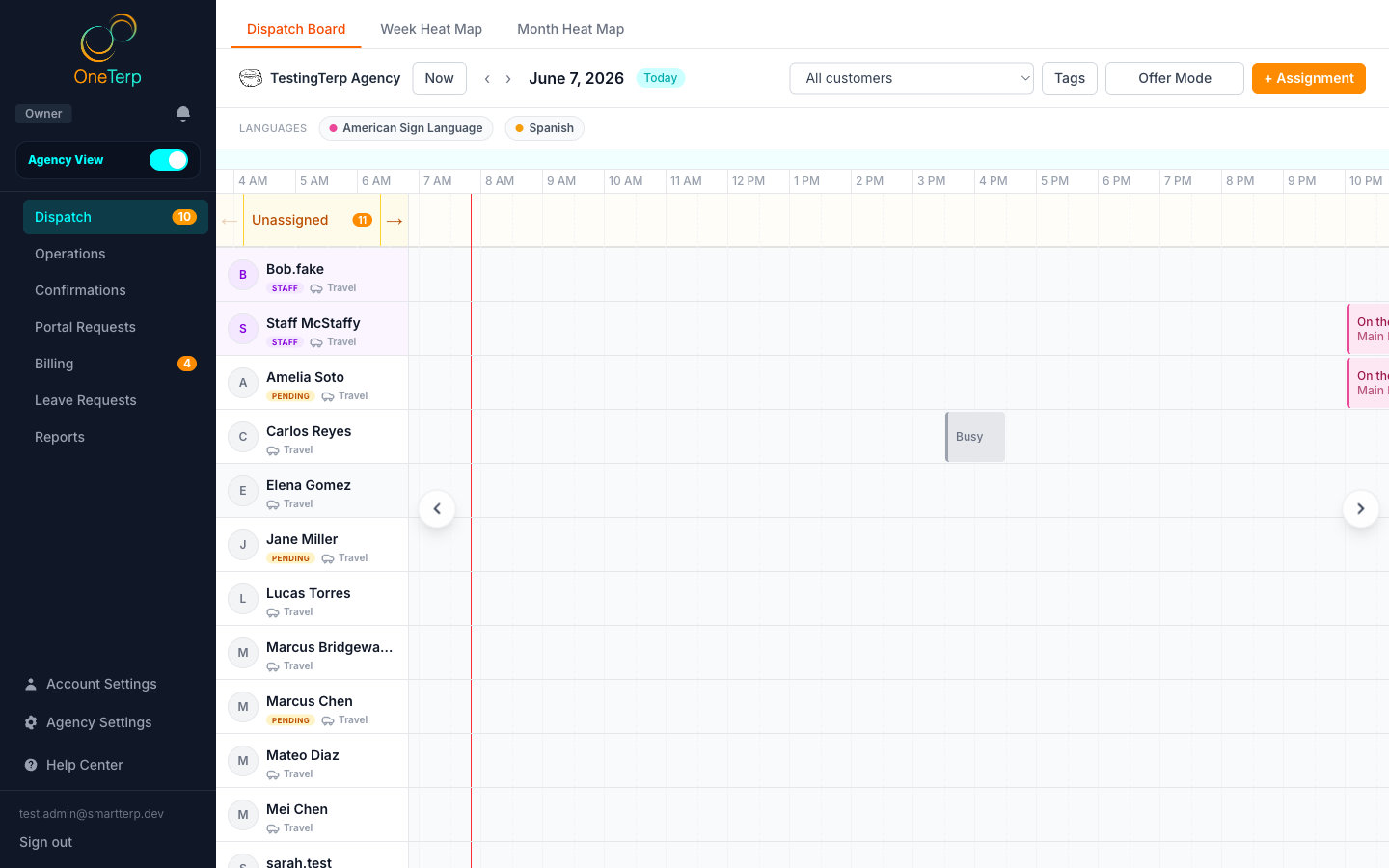The width and height of the screenshot is (1389, 868).
Task: Switch to the Month Heat Map tab
Action: click(x=570, y=29)
